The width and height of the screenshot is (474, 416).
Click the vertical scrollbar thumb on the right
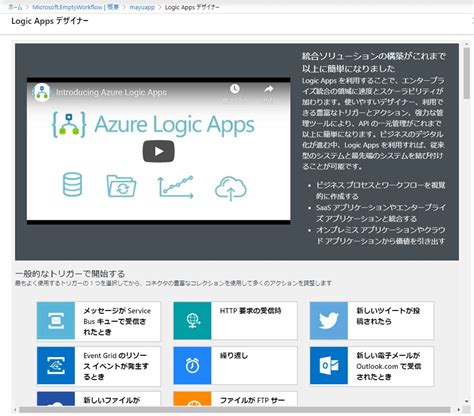[466, 73]
